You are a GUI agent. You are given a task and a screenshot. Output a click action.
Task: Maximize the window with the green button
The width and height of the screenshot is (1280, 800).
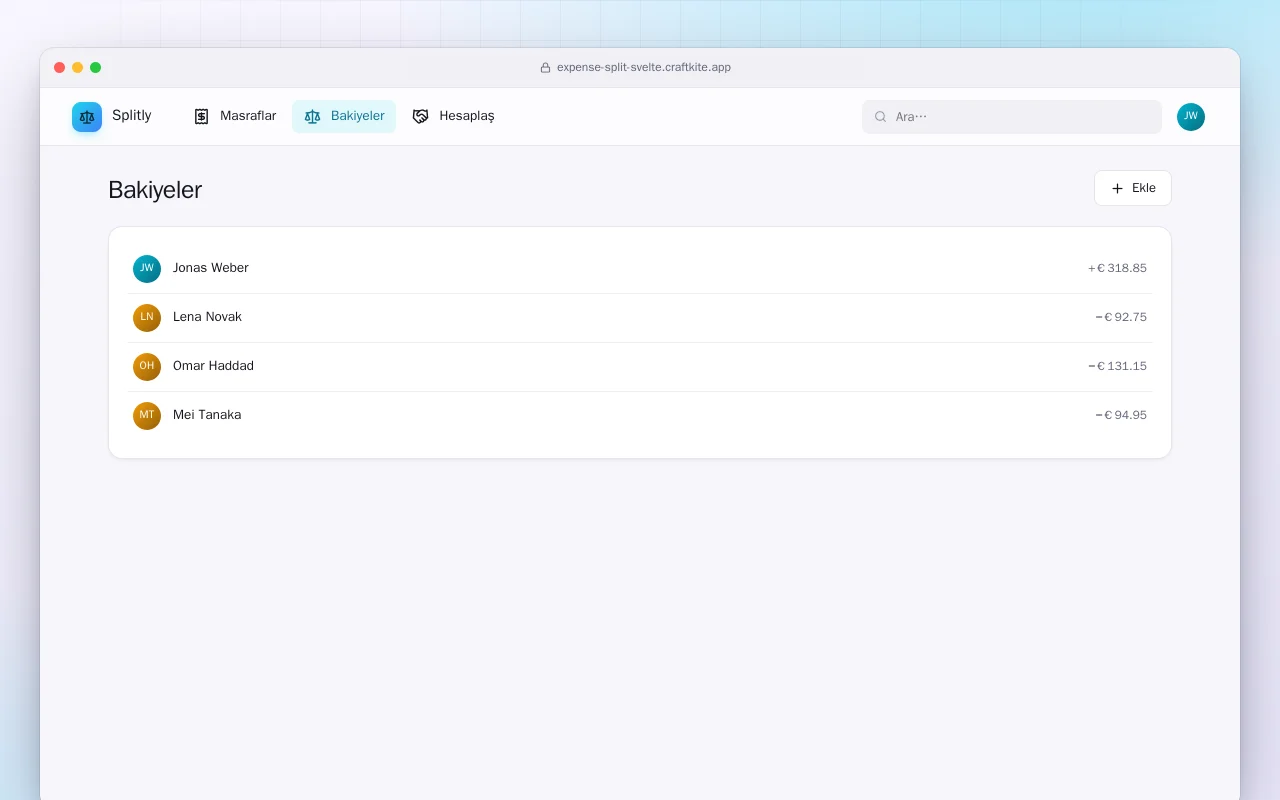[x=96, y=68]
